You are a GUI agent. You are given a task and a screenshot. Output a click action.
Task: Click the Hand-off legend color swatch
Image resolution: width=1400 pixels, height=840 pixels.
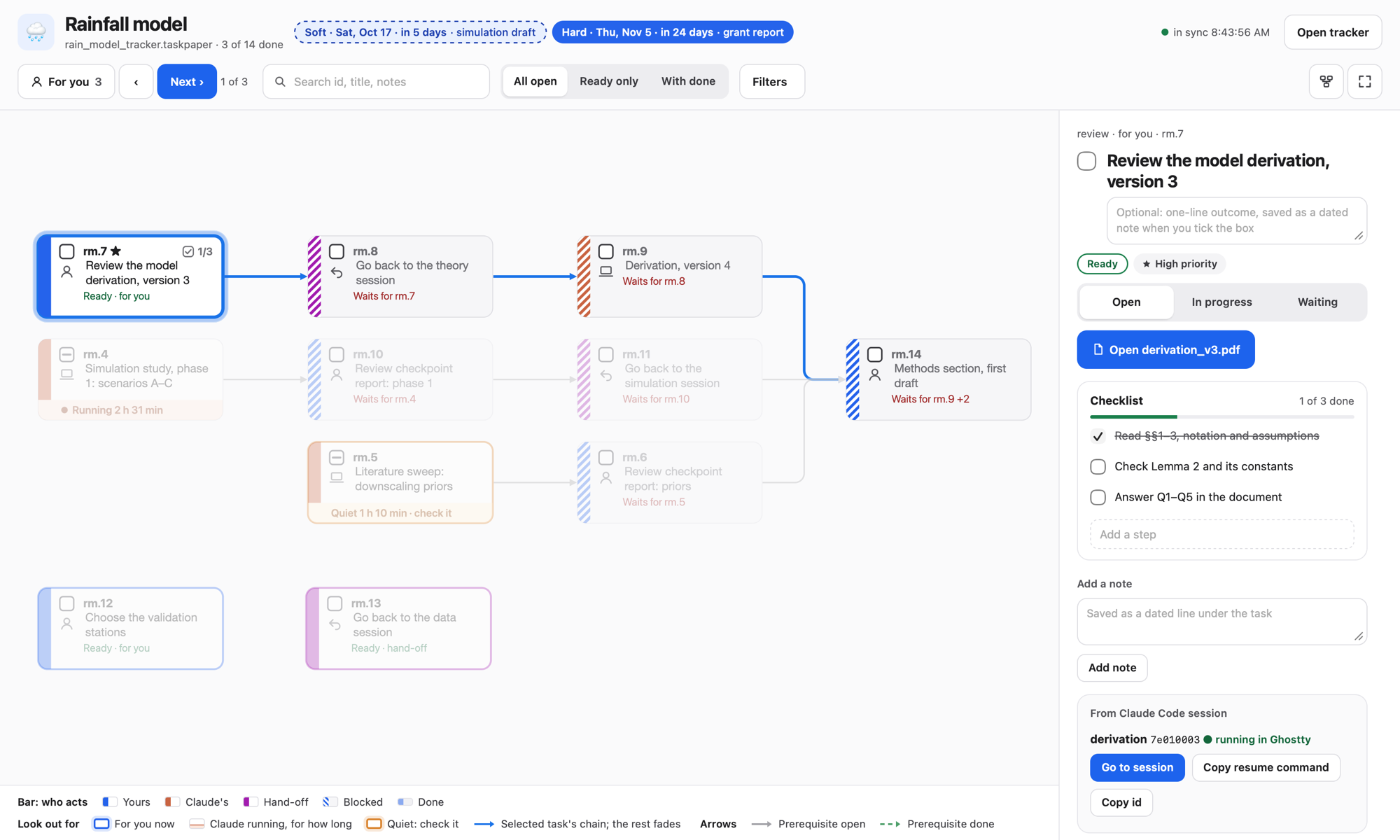250,802
